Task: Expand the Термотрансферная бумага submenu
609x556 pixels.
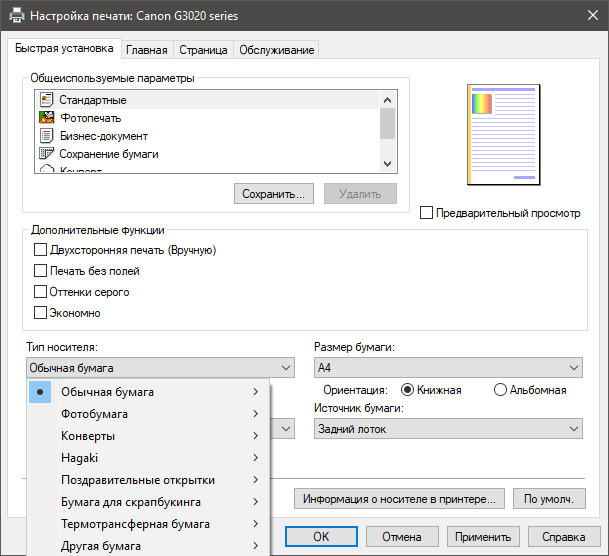Action: (x=149, y=524)
